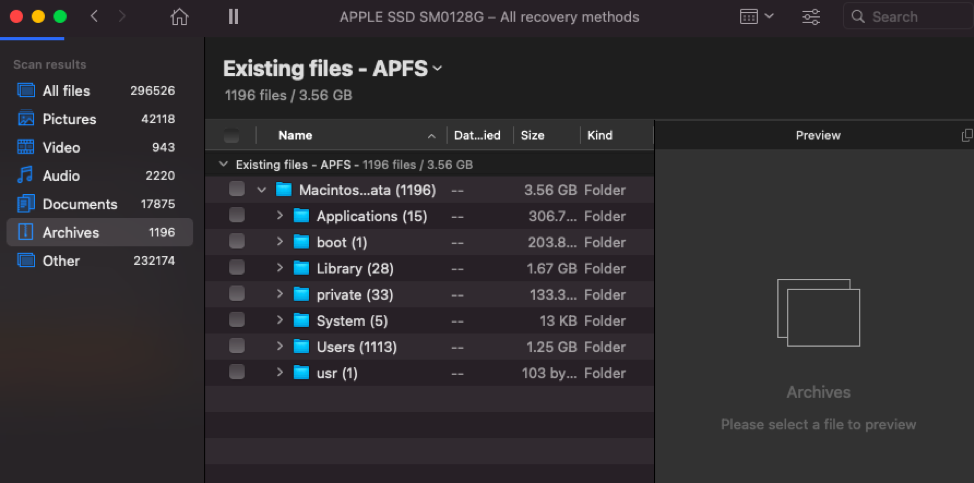This screenshot has height=483, width=974.
Task: Check the usr folder checkbox
Action: pyautogui.click(x=237, y=371)
